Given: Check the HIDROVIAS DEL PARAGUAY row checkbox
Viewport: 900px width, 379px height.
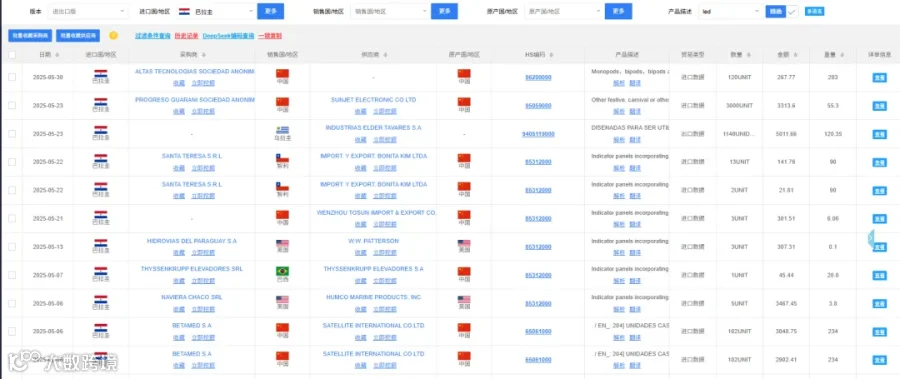Looking at the screenshot, I should click(12, 247).
